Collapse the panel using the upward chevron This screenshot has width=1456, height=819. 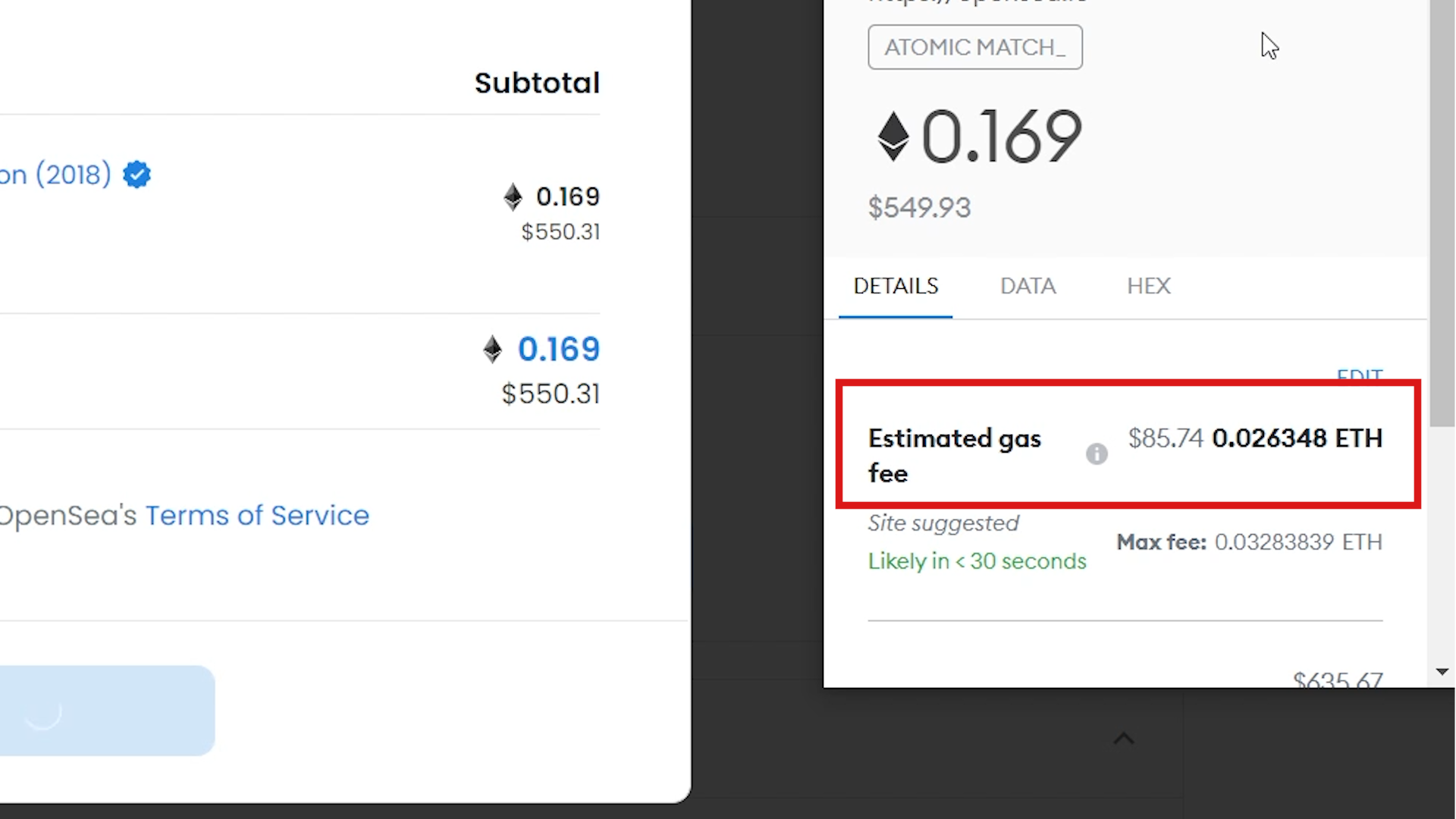click(x=1124, y=738)
